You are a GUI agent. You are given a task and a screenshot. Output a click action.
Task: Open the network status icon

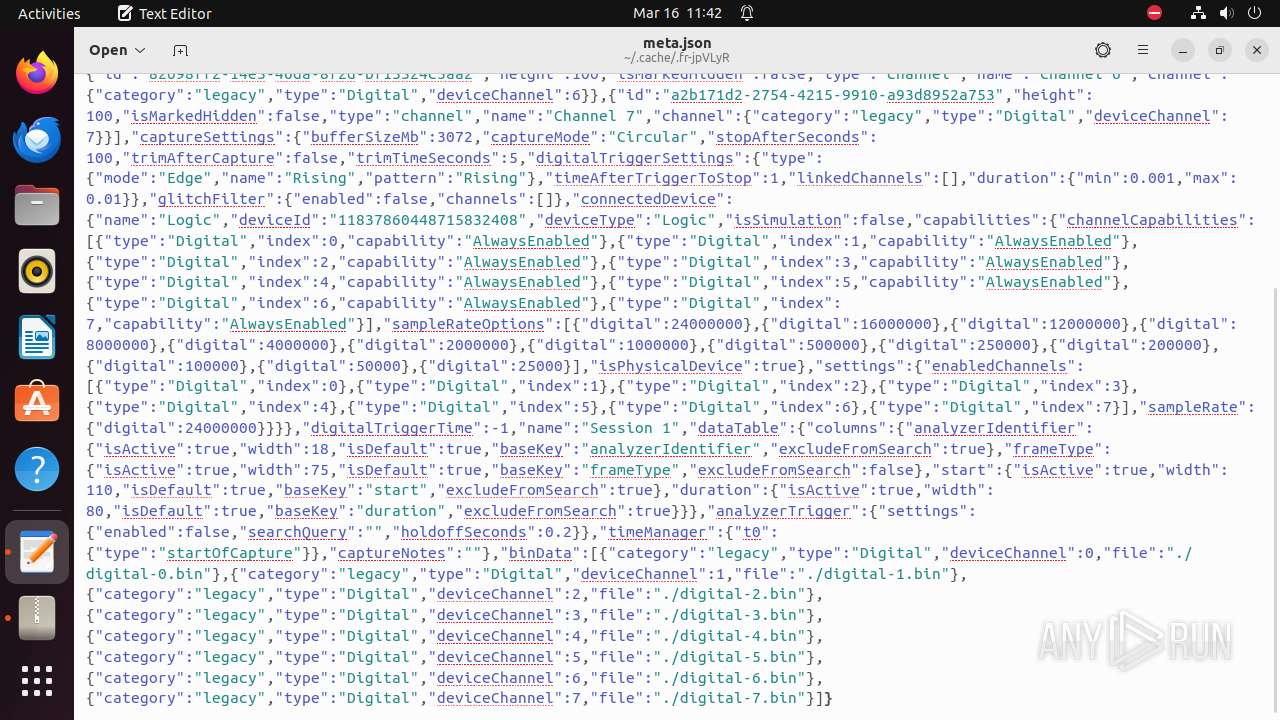(x=1199, y=14)
